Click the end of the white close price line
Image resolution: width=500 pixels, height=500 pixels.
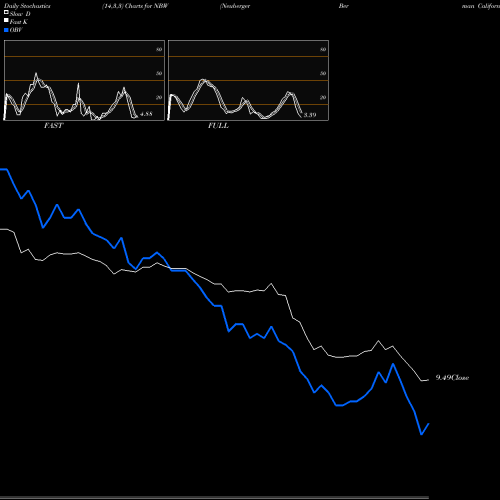coord(428,380)
